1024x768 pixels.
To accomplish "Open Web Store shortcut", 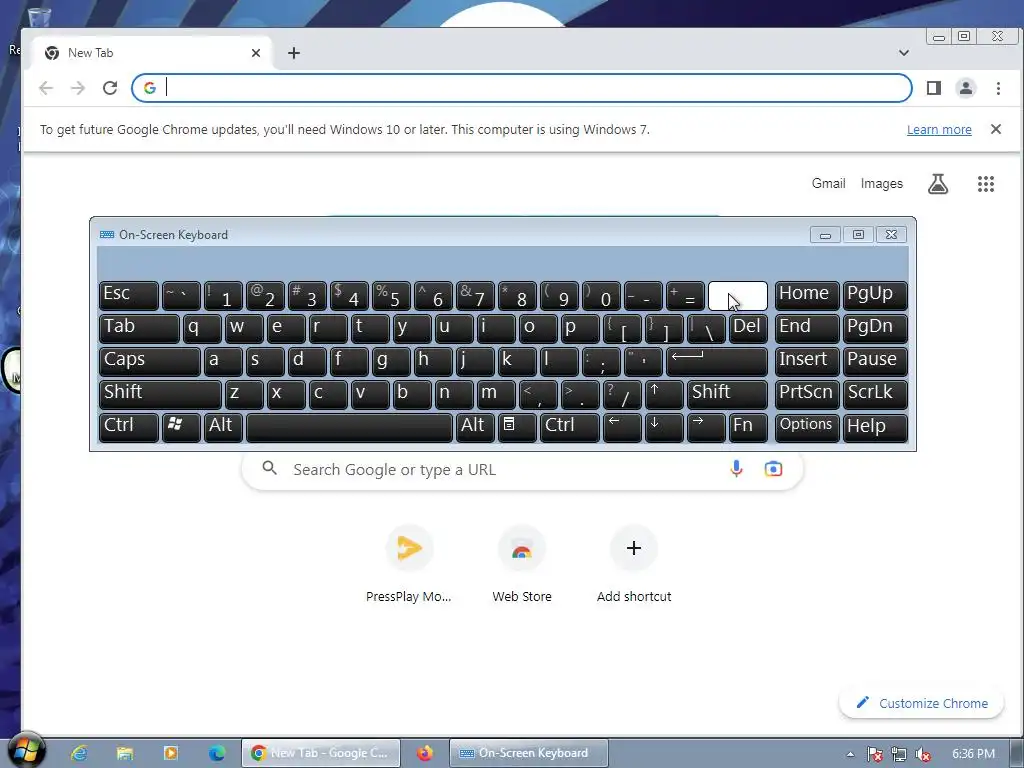I will tap(522, 564).
